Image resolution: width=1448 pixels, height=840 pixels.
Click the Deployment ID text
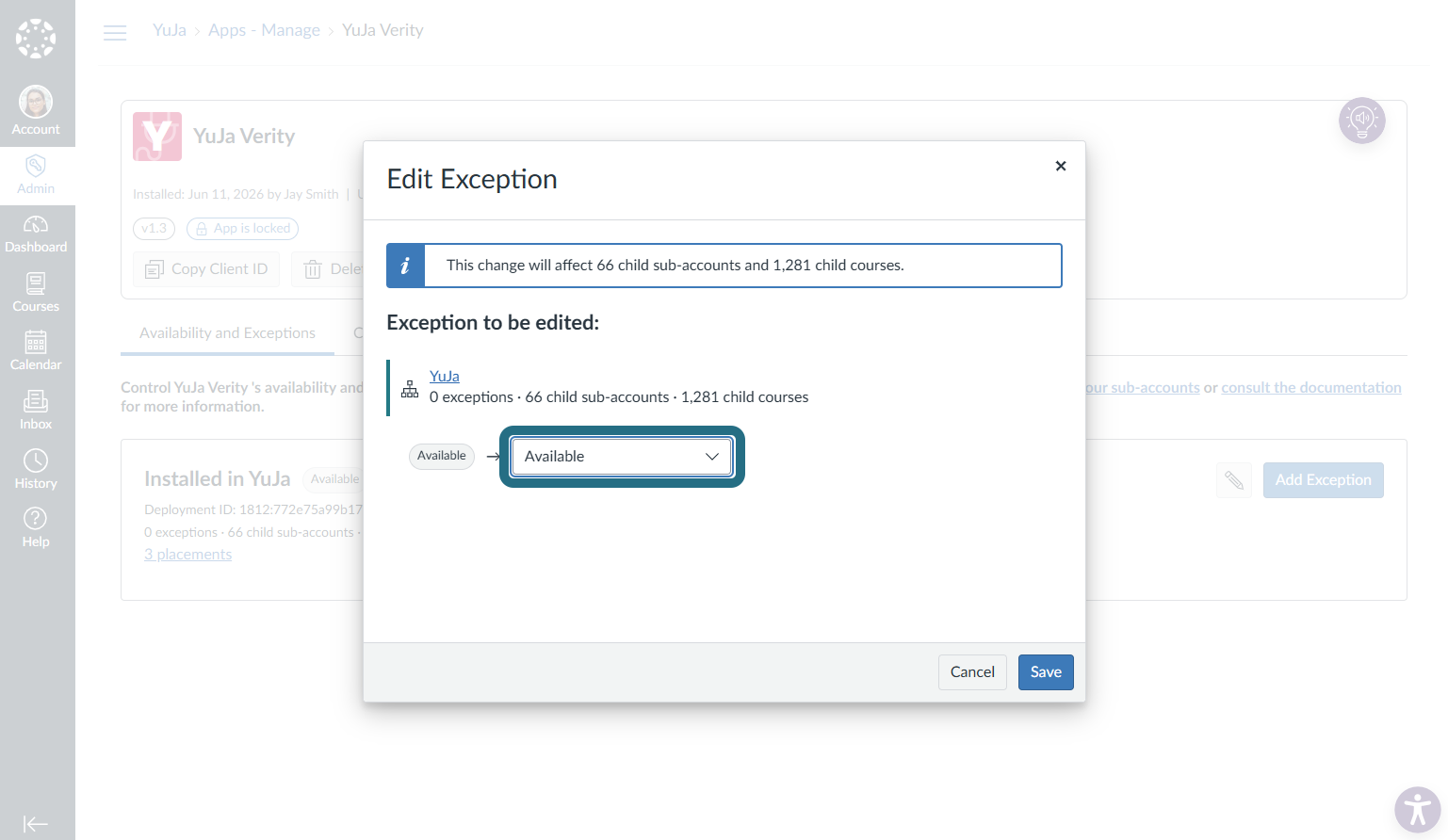tap(252, 509)
